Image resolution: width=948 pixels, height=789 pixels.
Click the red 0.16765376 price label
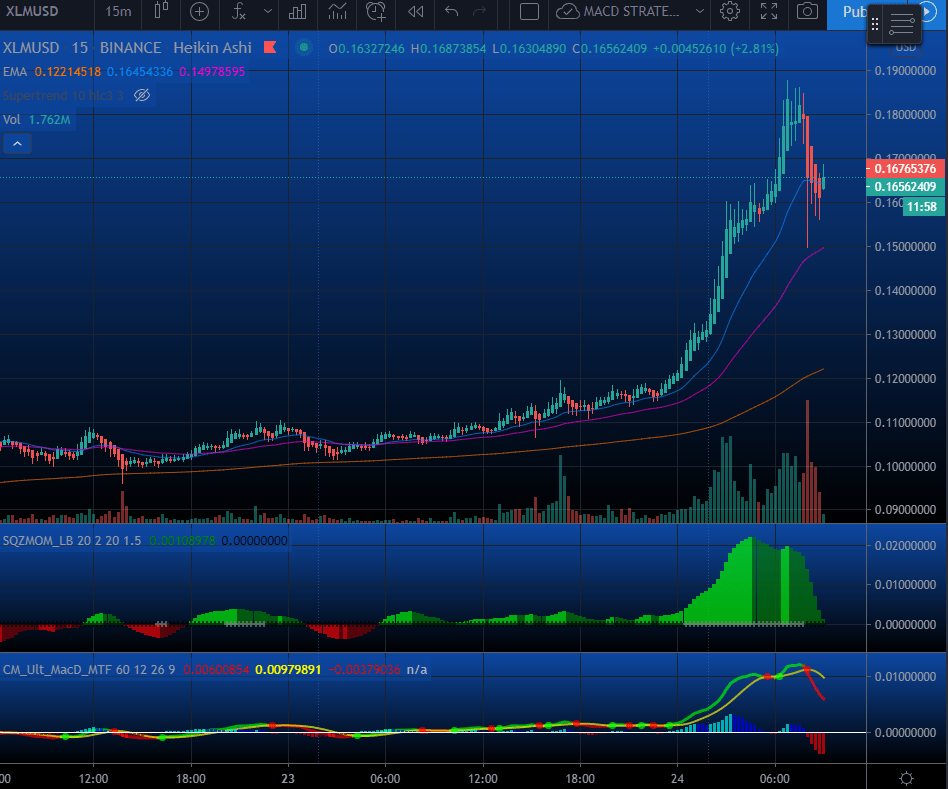coord(905,169)
